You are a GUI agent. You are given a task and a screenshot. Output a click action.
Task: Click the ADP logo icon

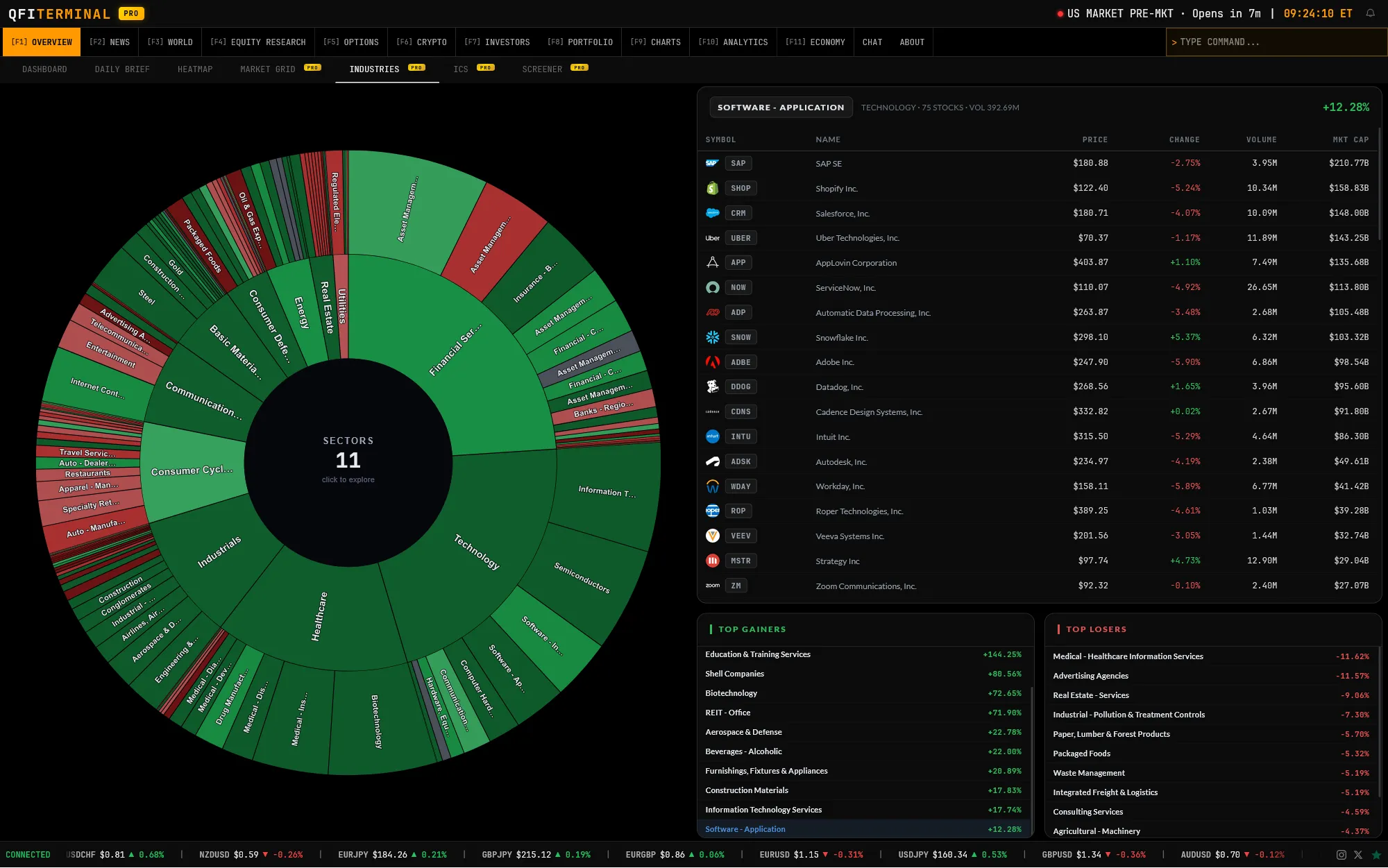(712, 312)
